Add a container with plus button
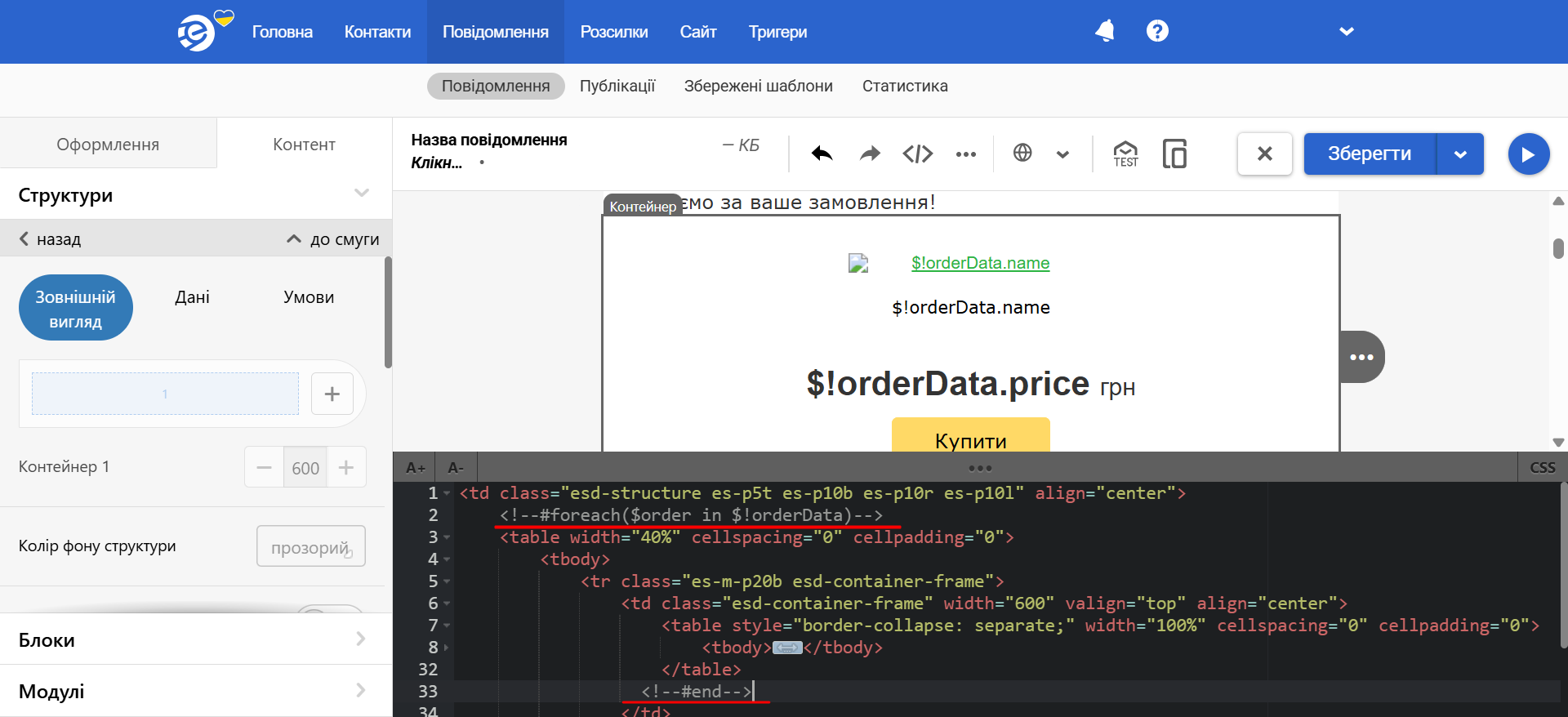 pyautogui.click(x=332, y=394)
